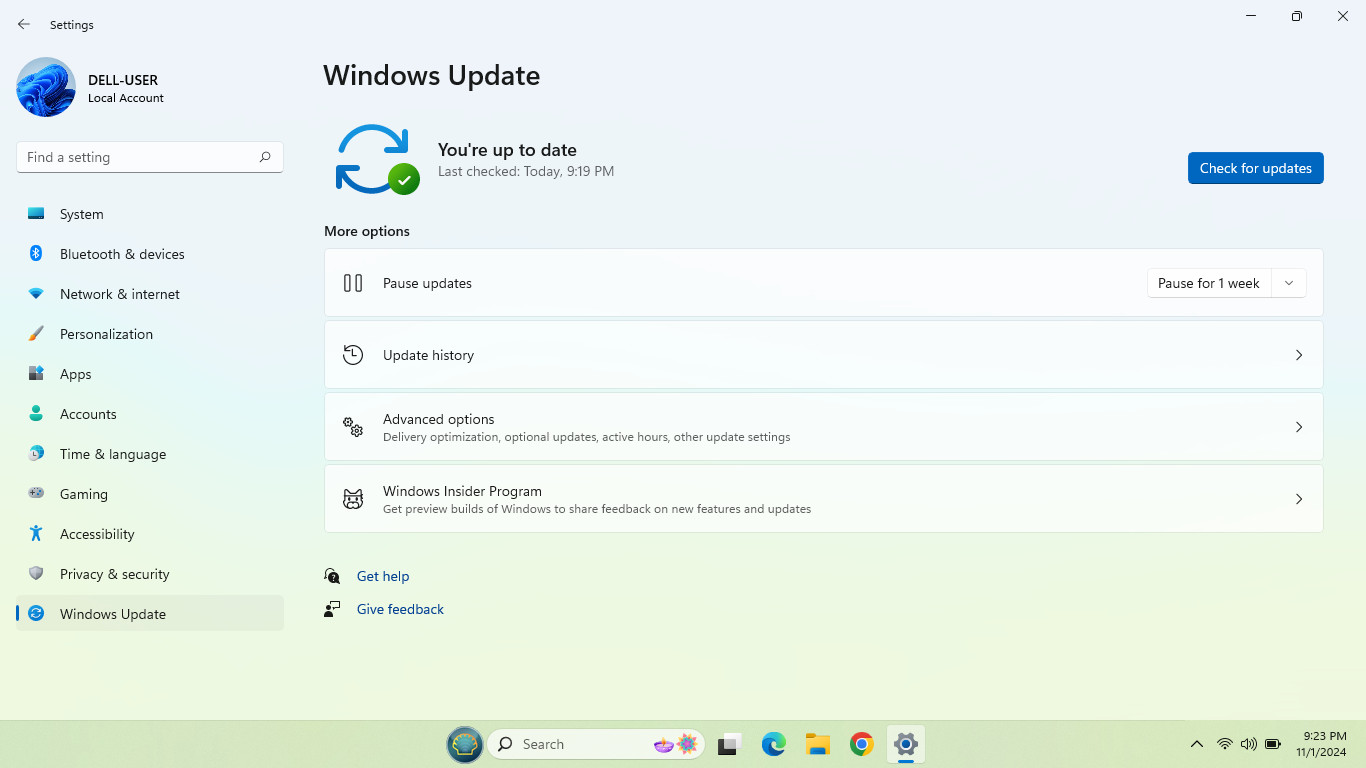
Task: Open the clock and date in the taskbar
Action: [1321, 744]
